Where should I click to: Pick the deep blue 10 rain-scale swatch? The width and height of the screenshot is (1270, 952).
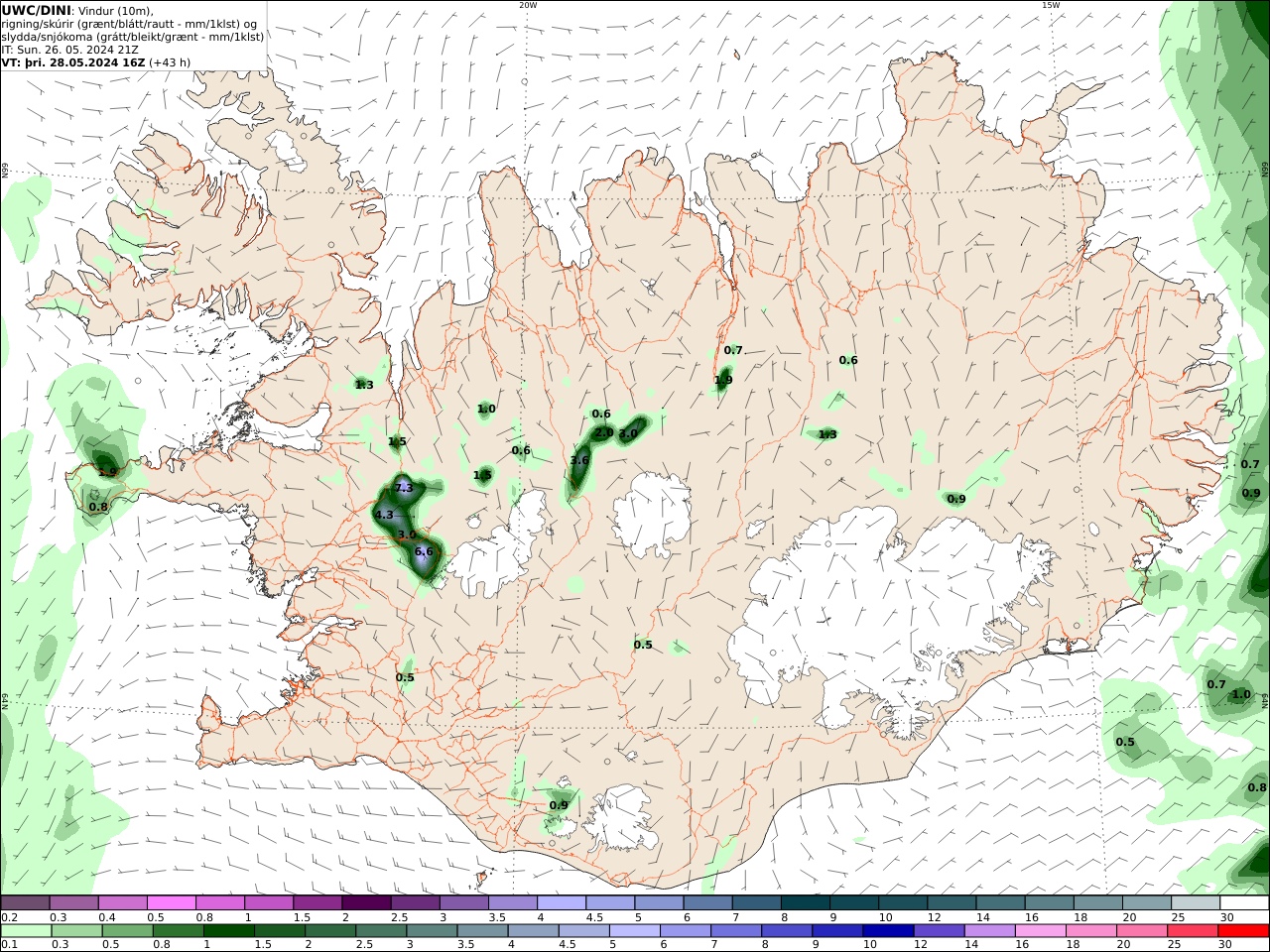pos(888,931)
